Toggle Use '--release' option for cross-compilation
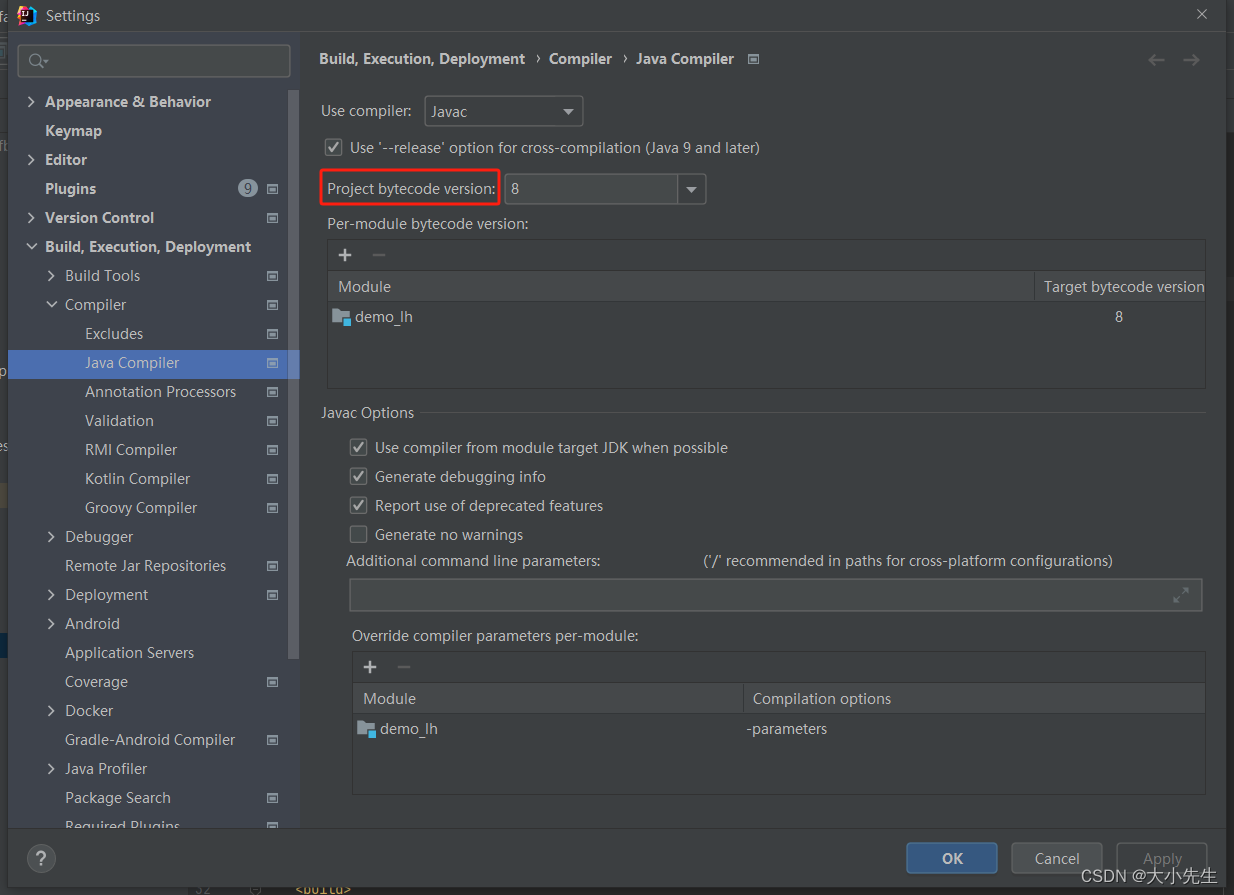 pyautogui.click(x=333, y=147)
